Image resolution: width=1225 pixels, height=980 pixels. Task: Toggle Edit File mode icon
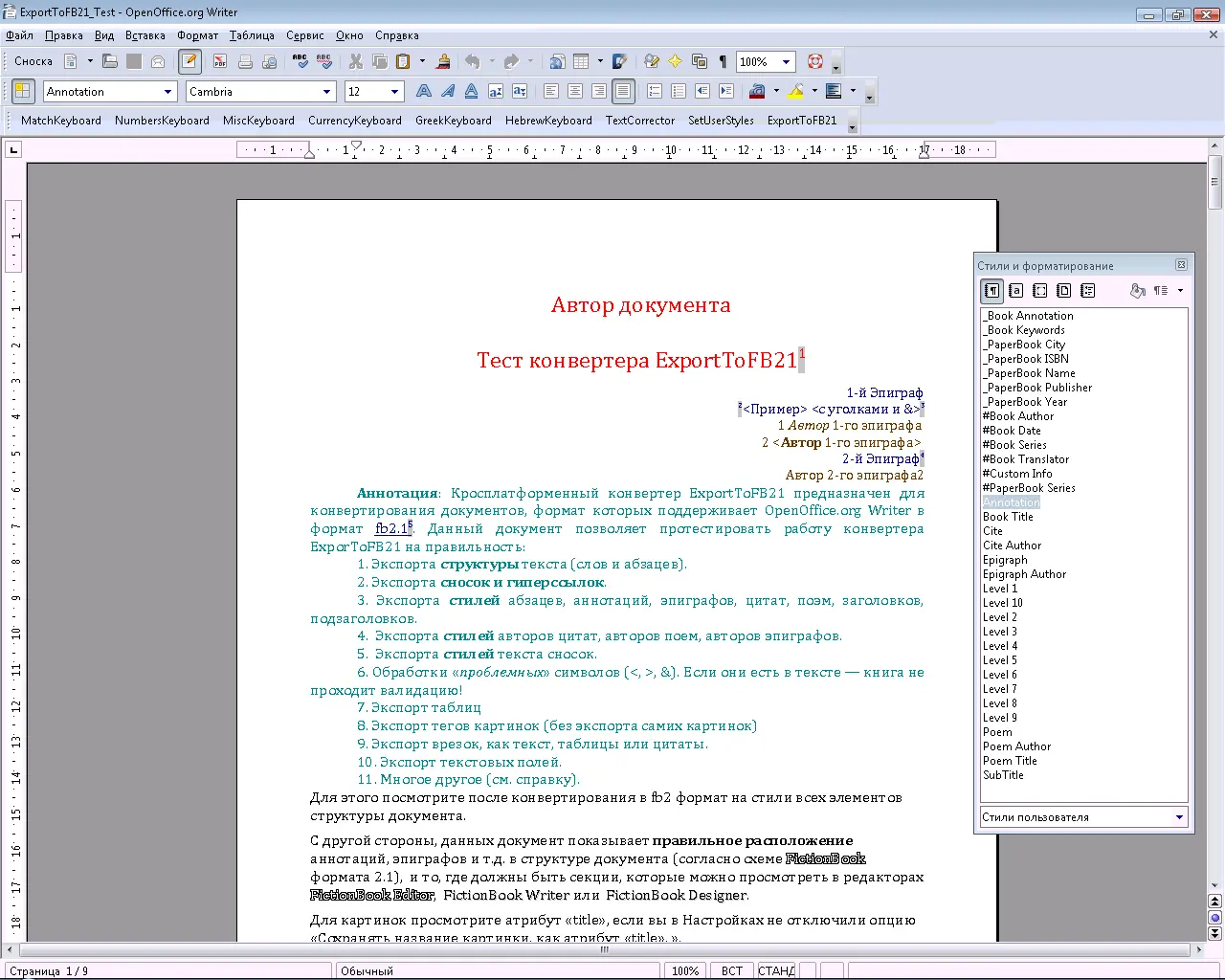189,61
